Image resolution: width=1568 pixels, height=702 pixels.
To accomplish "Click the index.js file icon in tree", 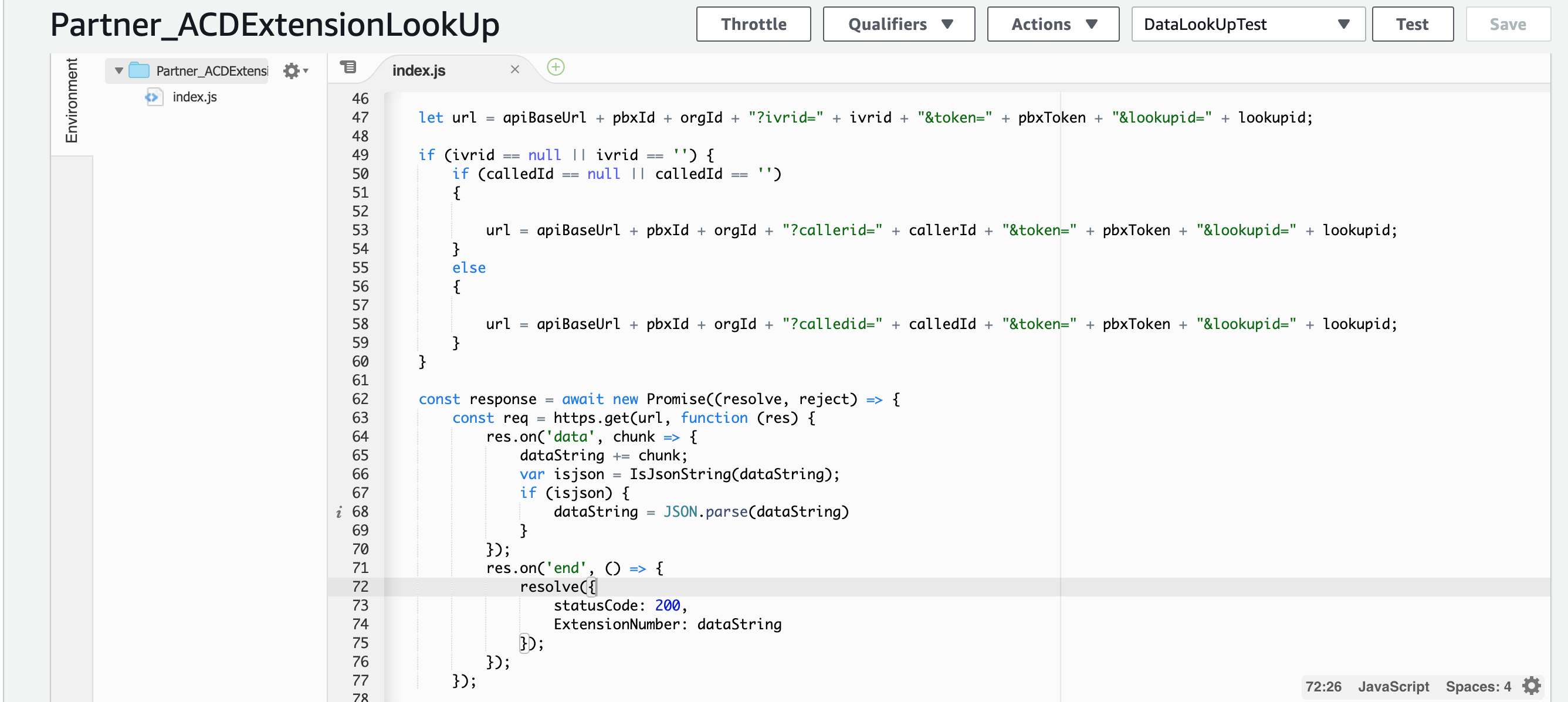I will [x=153, y=97].
